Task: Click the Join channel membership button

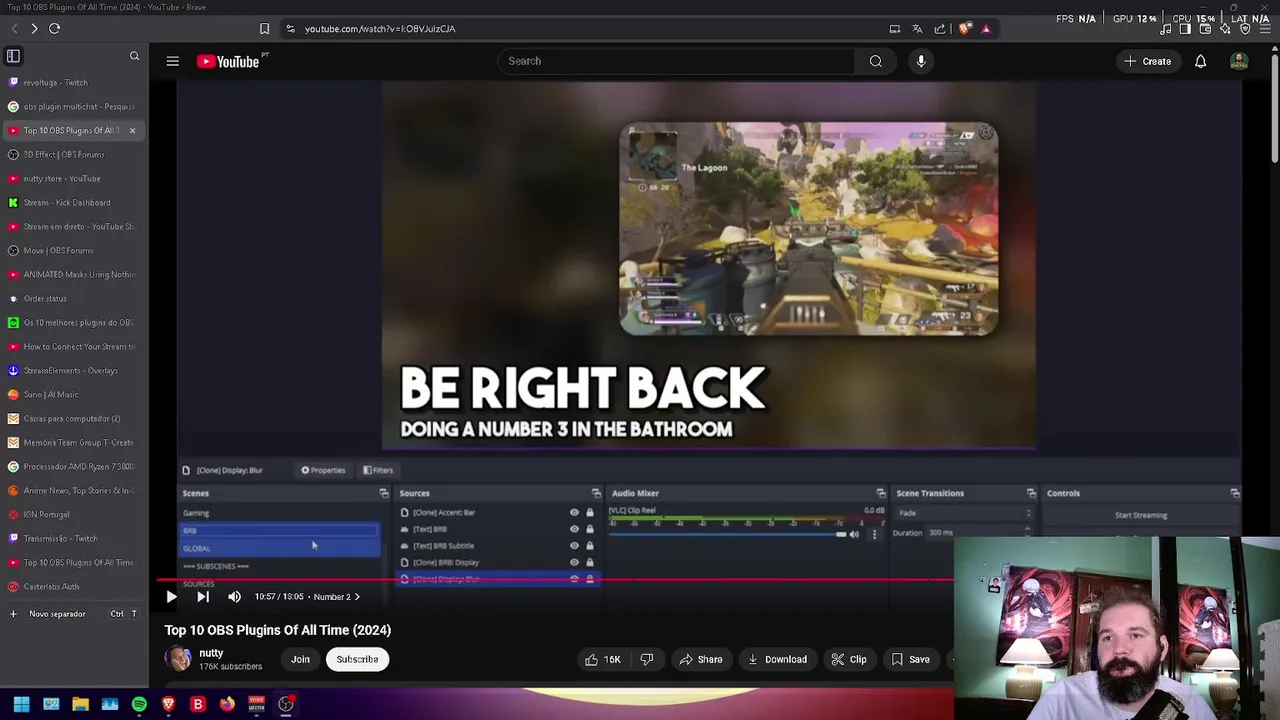Action: (x=300, y=660)
